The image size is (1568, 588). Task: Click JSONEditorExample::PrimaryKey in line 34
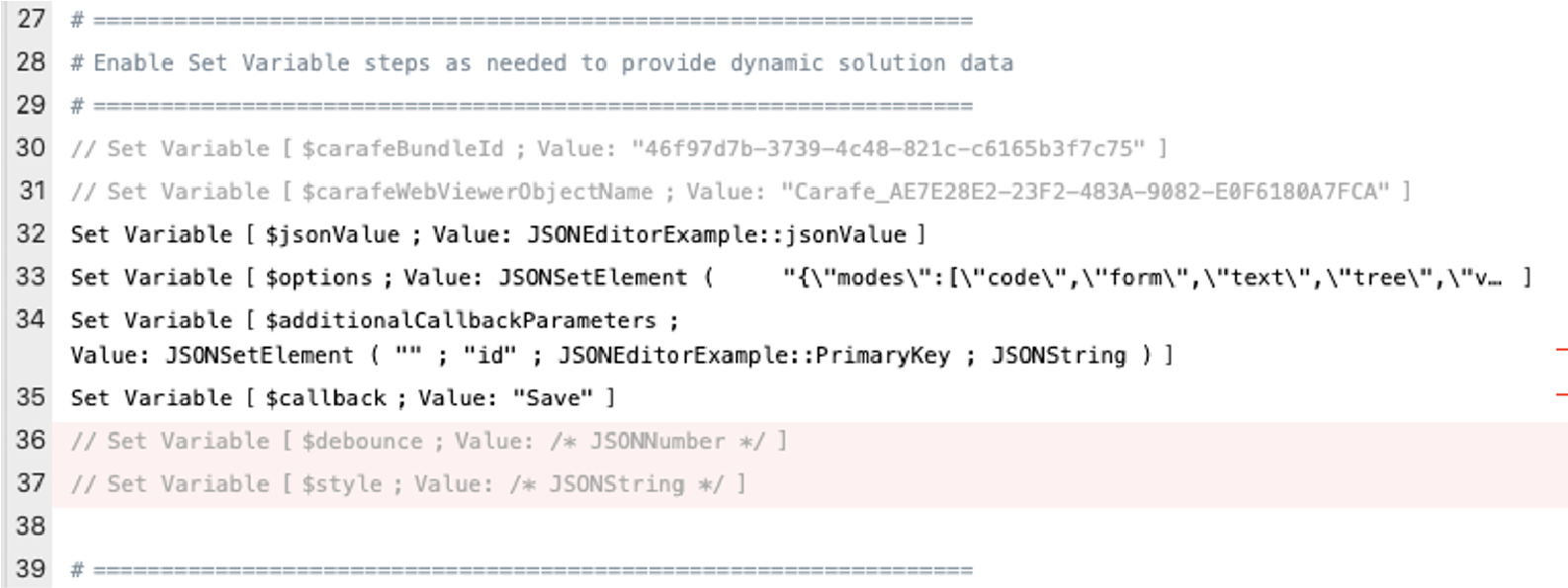pos(754,356)
